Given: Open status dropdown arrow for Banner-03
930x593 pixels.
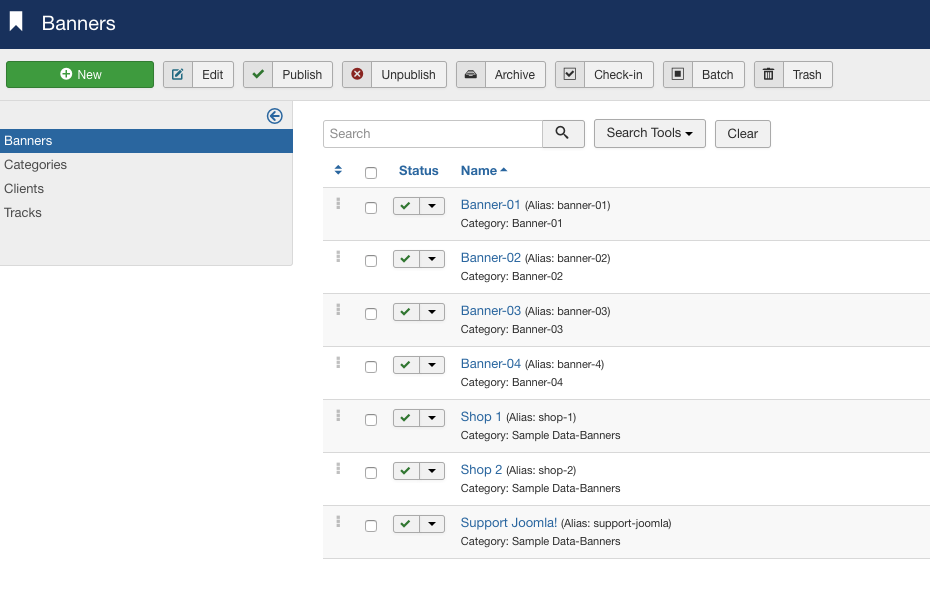Looking at the screenshot, I should point(431,312).
